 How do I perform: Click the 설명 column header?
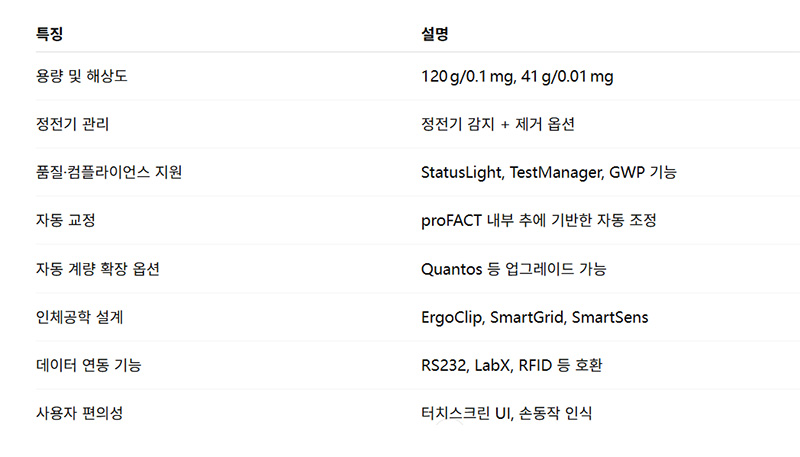(434, 34)
